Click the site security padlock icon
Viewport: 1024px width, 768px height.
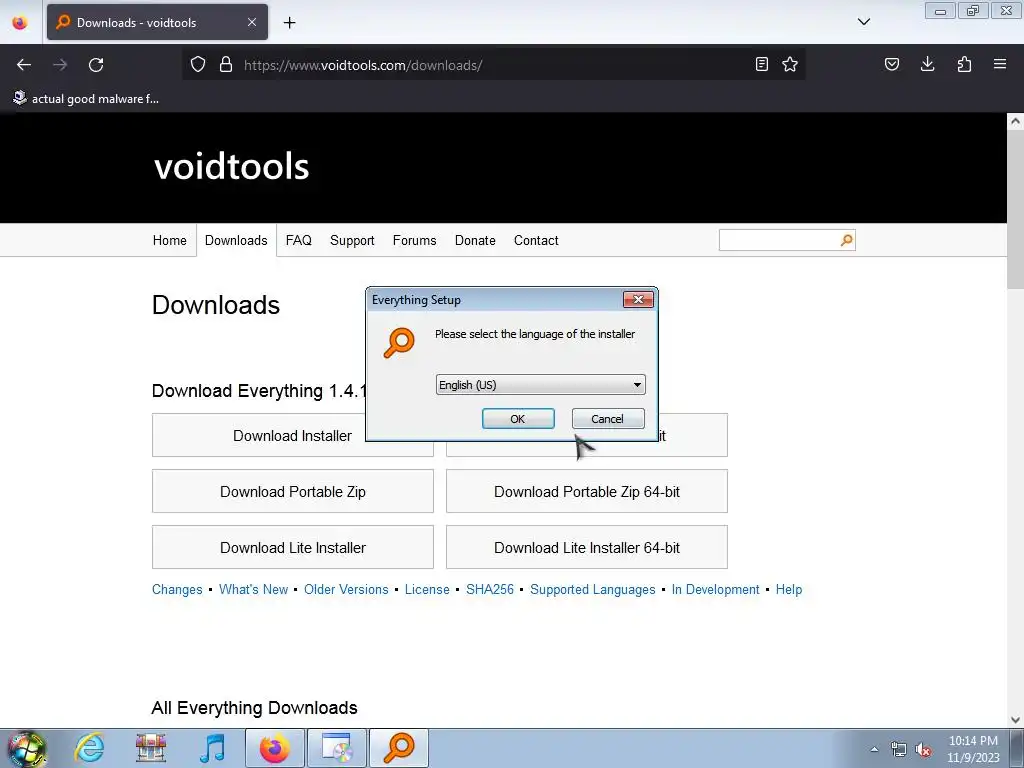[226, 64]
